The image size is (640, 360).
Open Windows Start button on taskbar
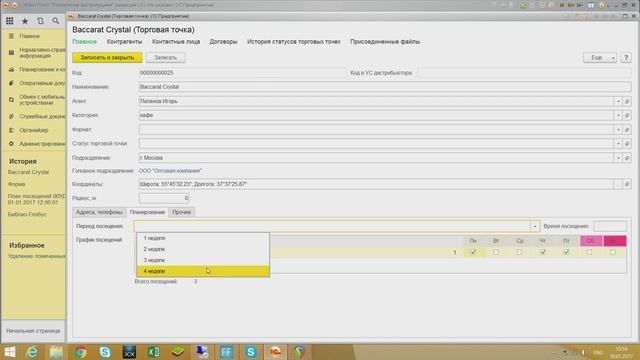pos(9,352)
